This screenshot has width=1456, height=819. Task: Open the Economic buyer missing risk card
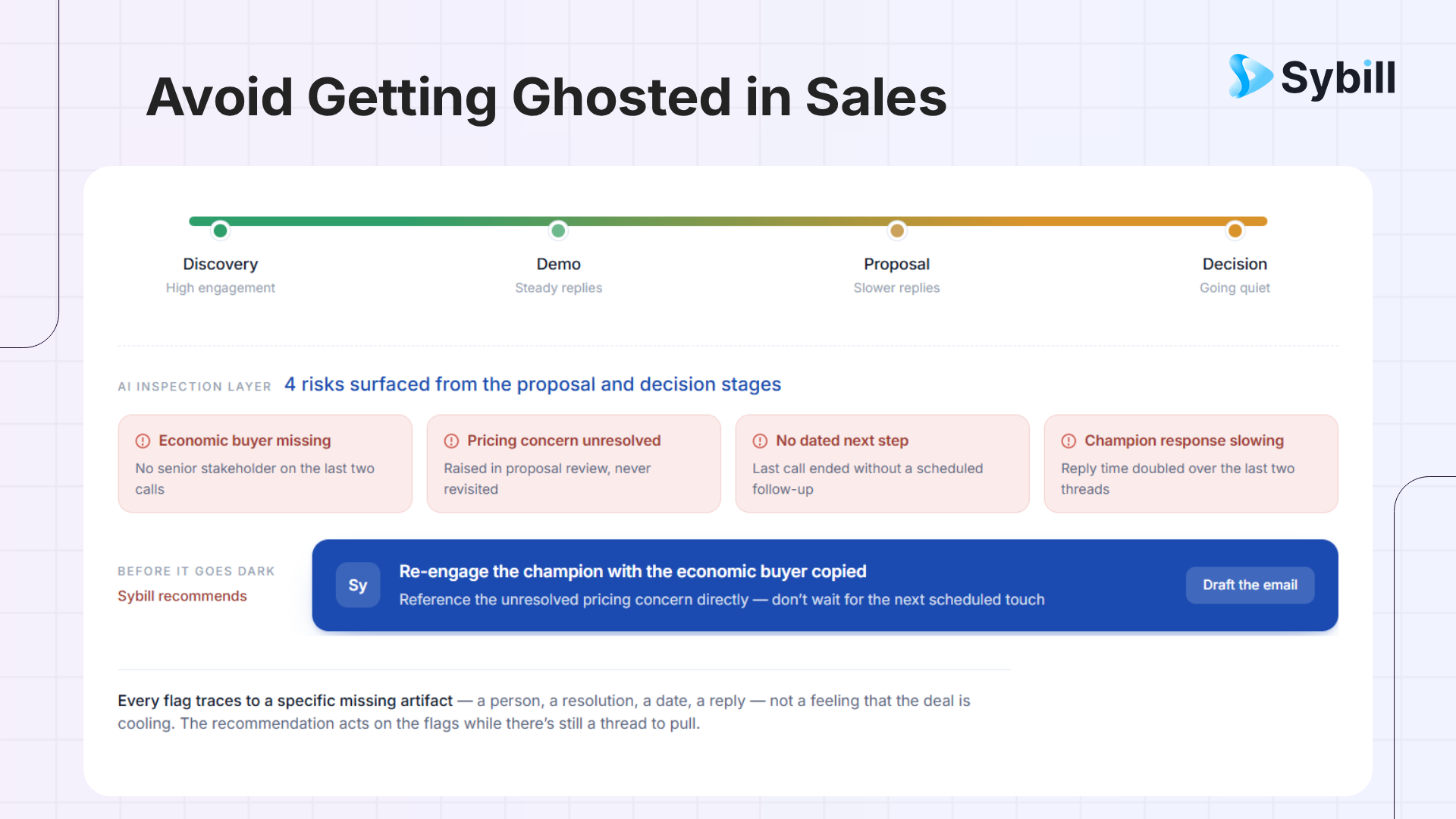[265, 463]
